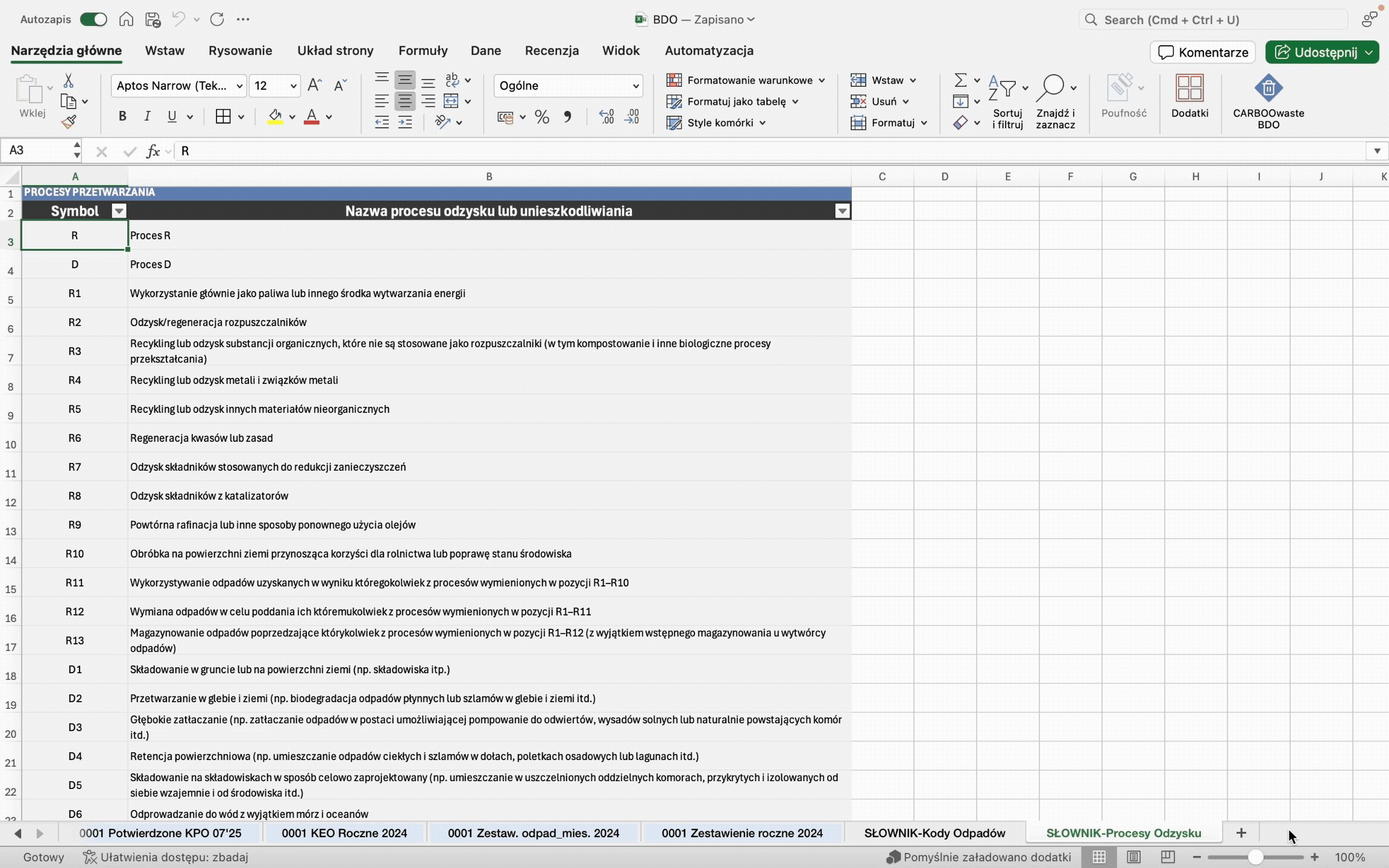Click the zoom slider handle in the status bar
Viewport: 1389px width, 868px height.
1255,857
